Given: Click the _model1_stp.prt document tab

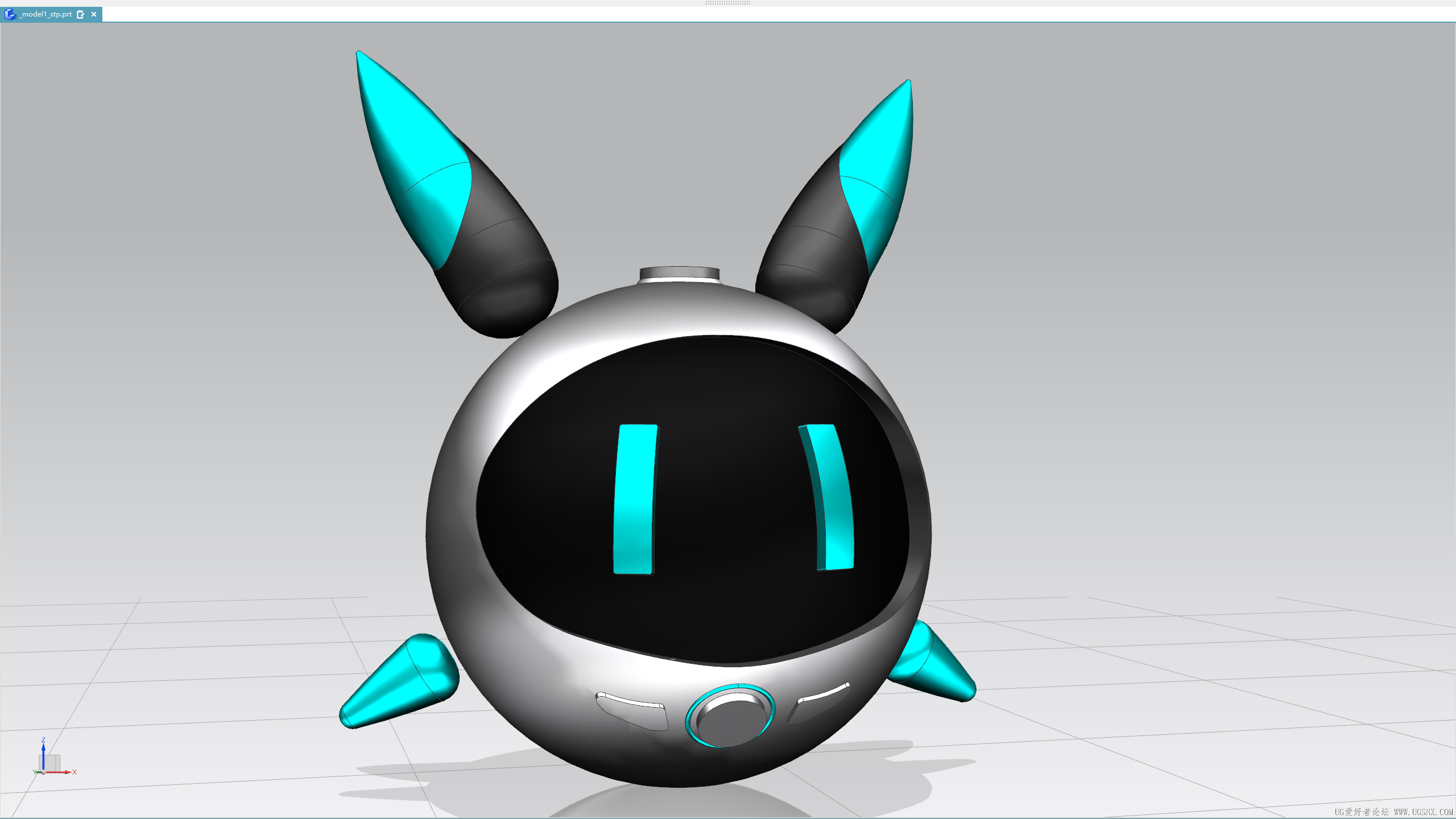Looking at the screenshot, I should (x=46, y=14).
